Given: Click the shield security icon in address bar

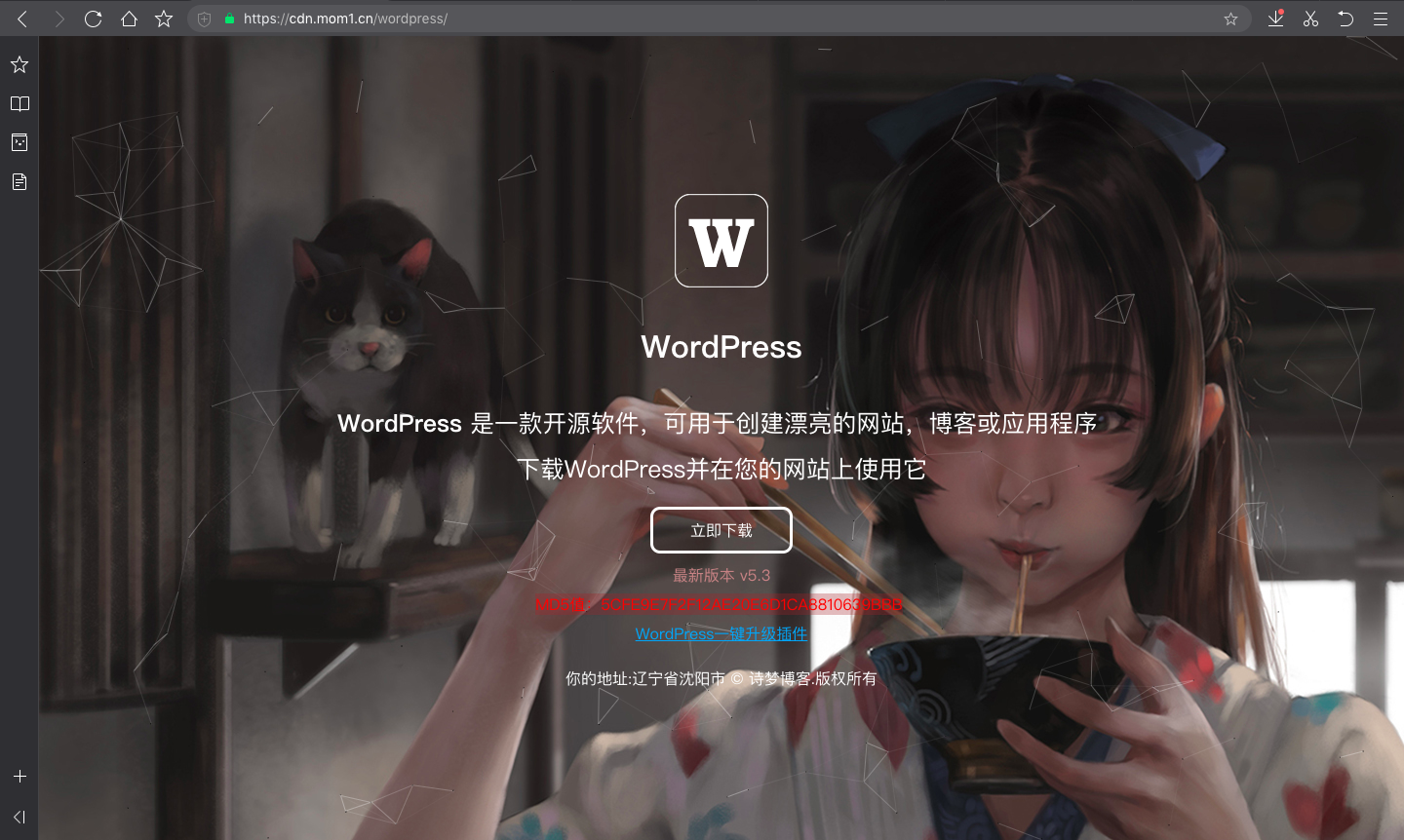Looking at the screenshot, I should [205, 19].
